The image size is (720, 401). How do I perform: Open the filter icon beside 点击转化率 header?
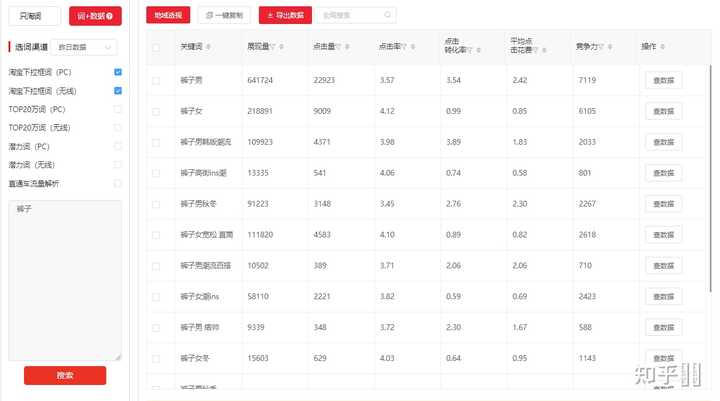(x=470, y=50)
